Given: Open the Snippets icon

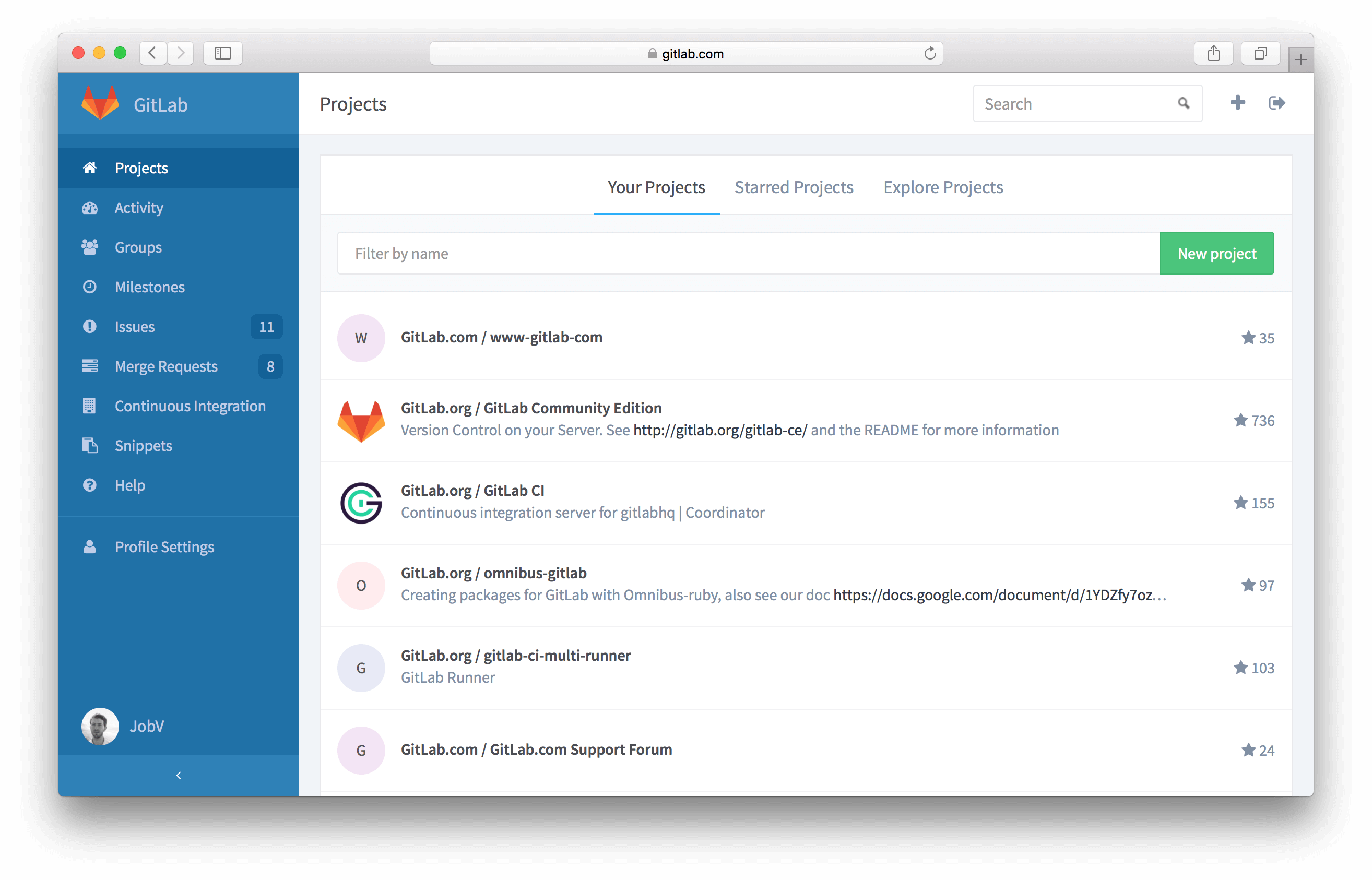Looking at the screenshot, I should point(89,446).
